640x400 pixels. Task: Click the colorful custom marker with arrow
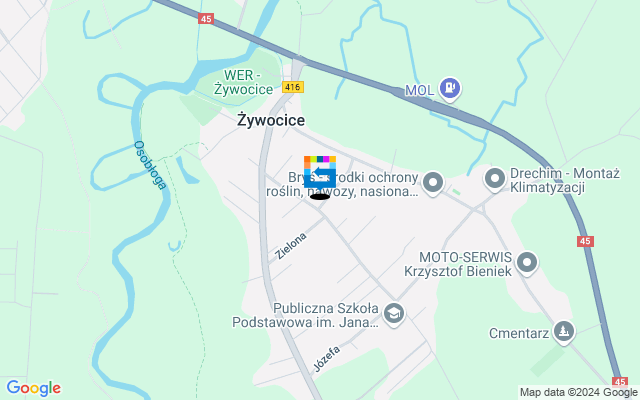[x=320, y=172]
